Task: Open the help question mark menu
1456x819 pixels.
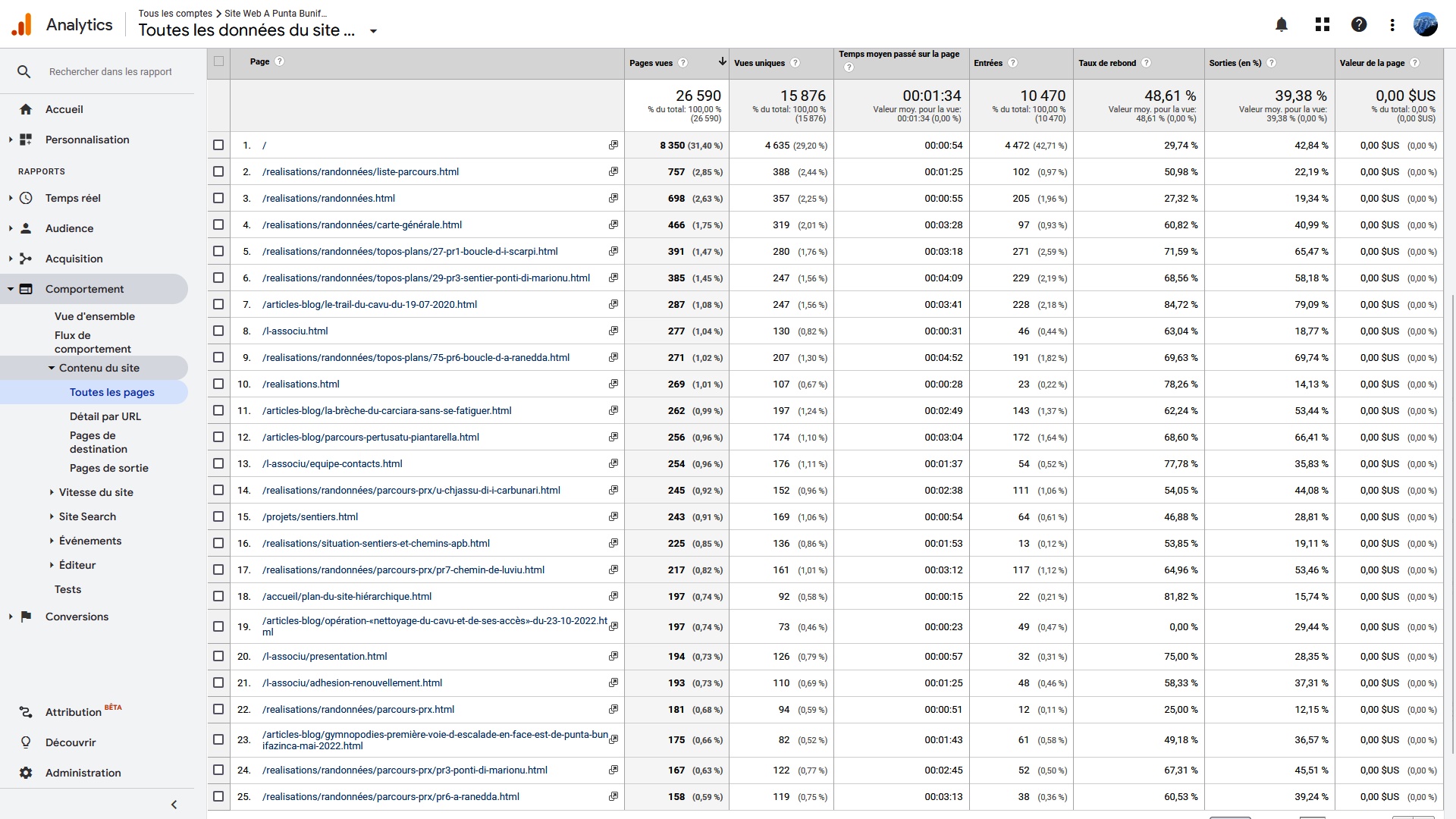Action: [1359, 25]
